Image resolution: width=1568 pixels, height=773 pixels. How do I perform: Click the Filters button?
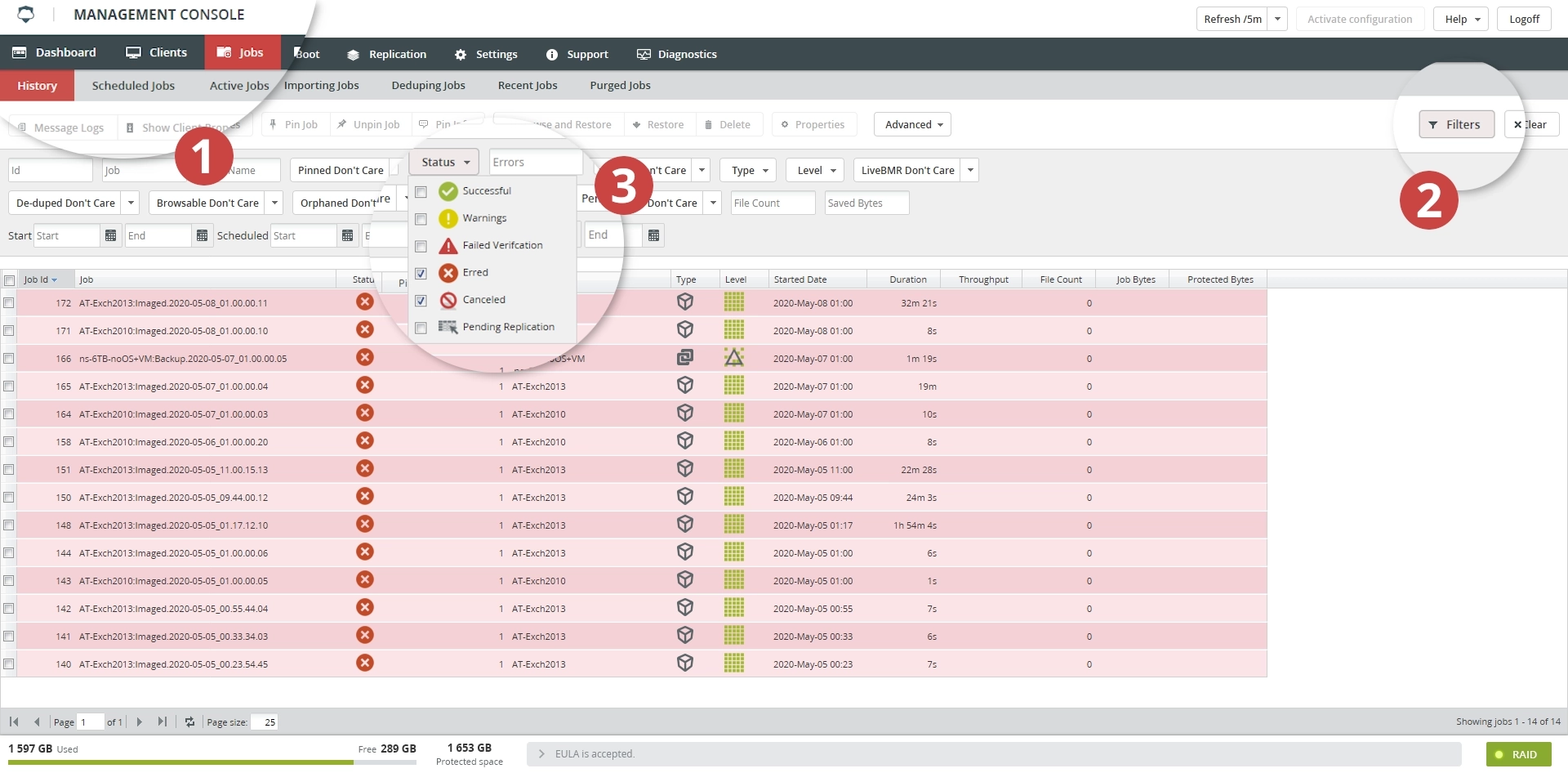(x=1456, y=124)
